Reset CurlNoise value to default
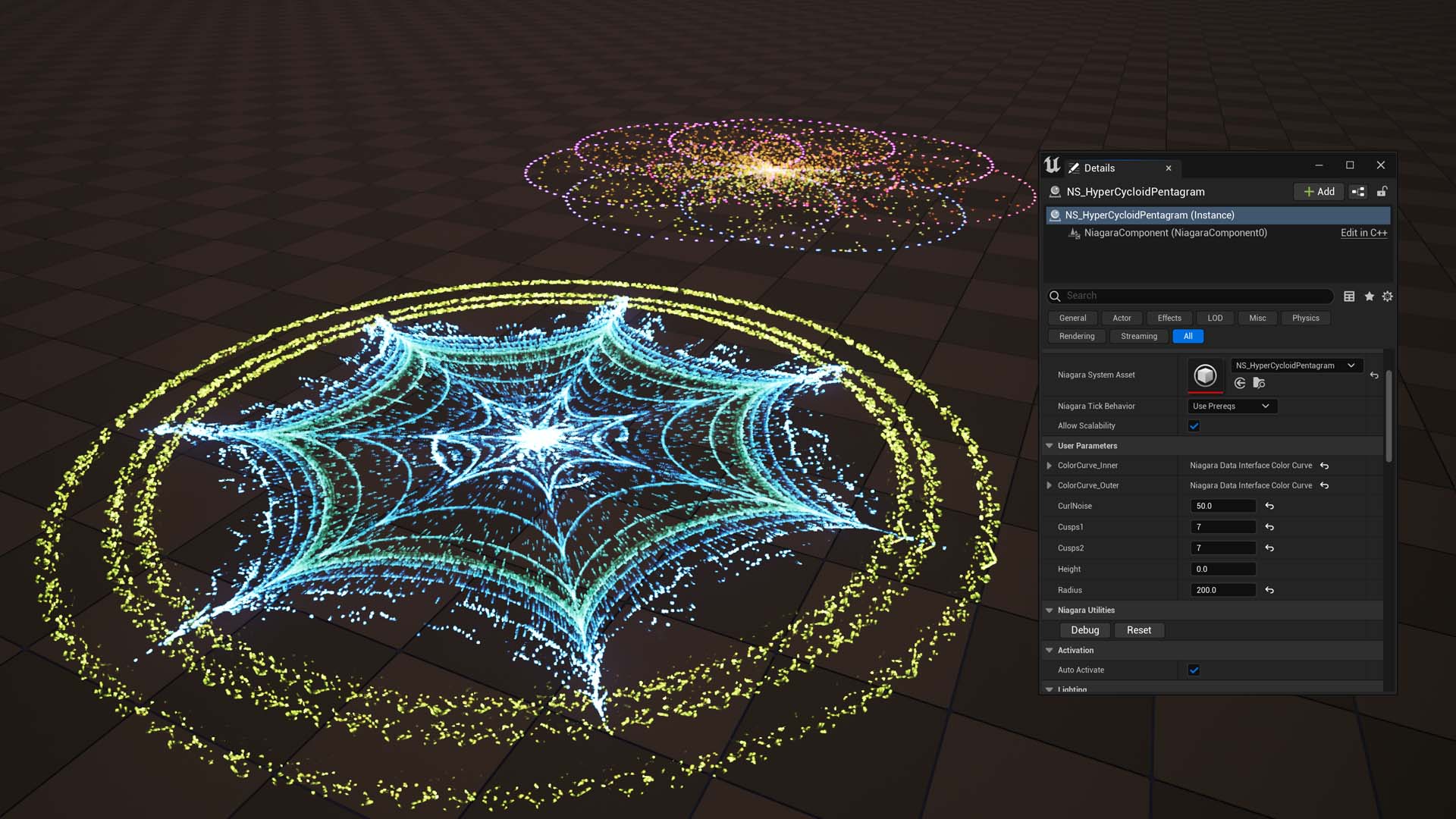 (1269, 506)
